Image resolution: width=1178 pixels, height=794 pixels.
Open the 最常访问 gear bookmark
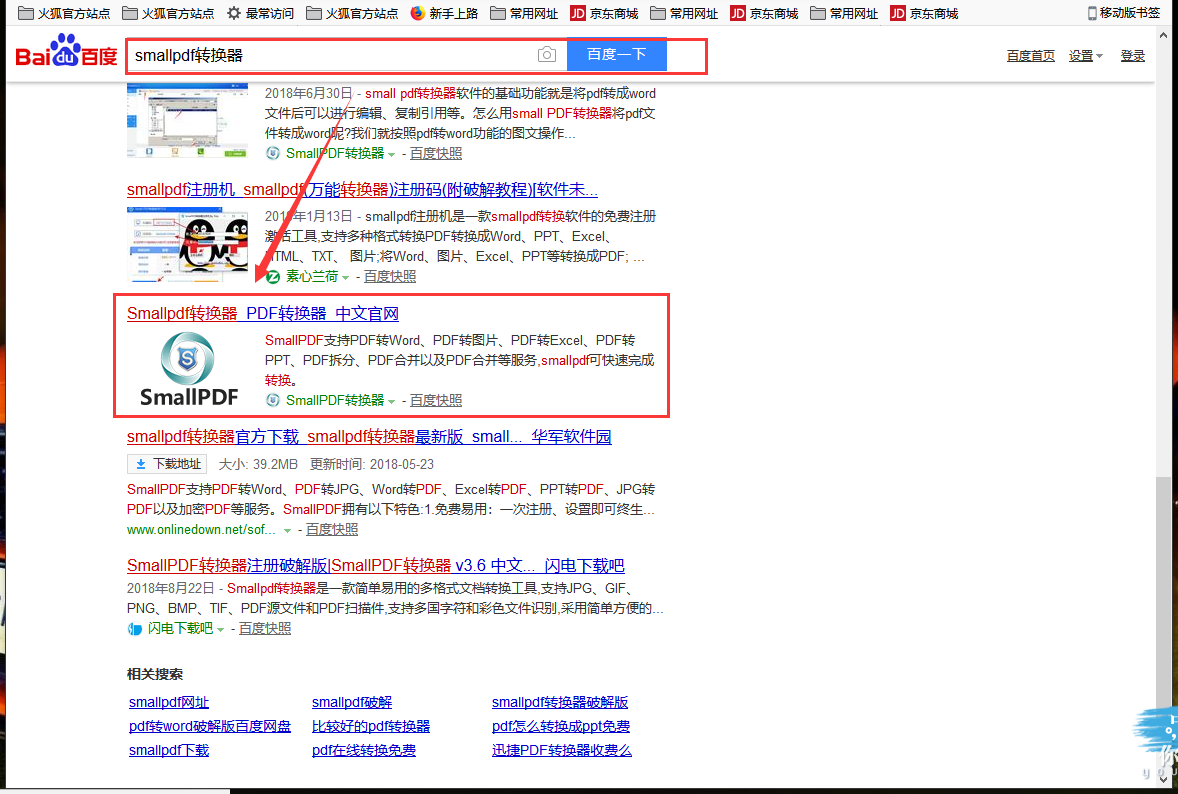[260, 13]
